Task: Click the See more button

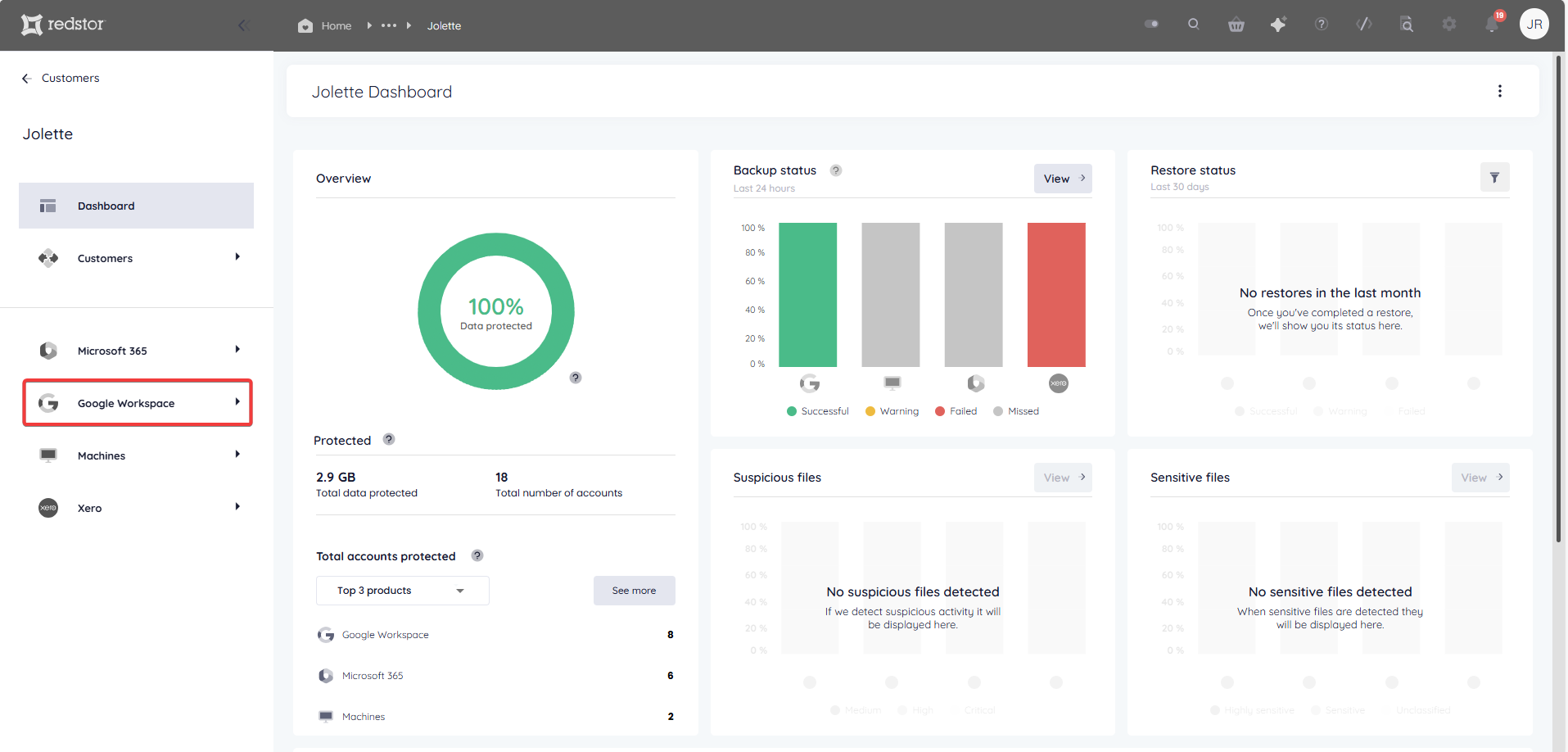Action: click(634, 591)
